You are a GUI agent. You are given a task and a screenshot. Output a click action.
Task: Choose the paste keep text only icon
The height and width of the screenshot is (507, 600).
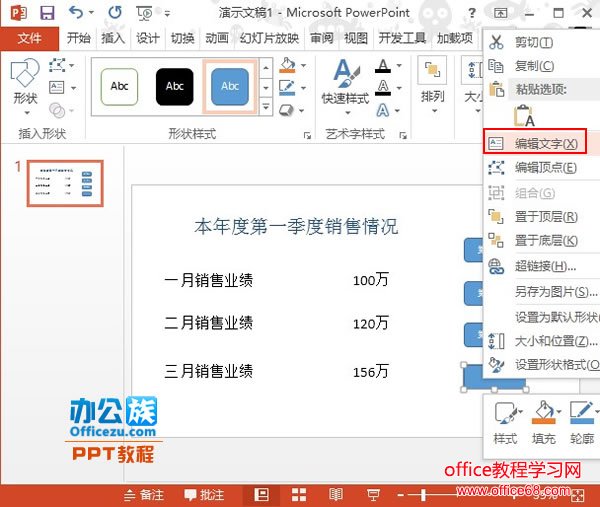coord(524,115)
